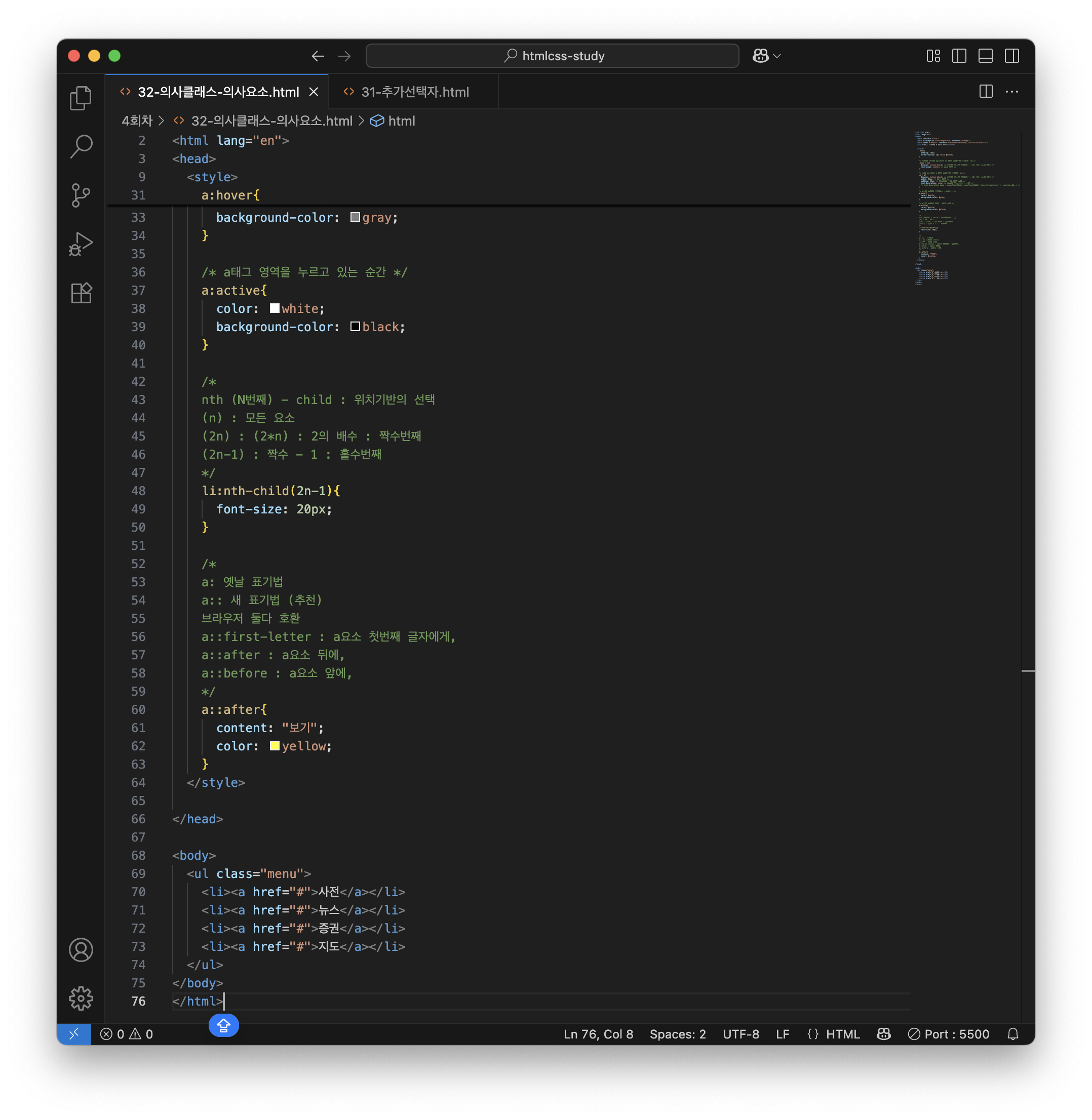Expand the 4회차 breadcrumb folder
This screenshot has height=1120, width=1092.
coord(137,121)
